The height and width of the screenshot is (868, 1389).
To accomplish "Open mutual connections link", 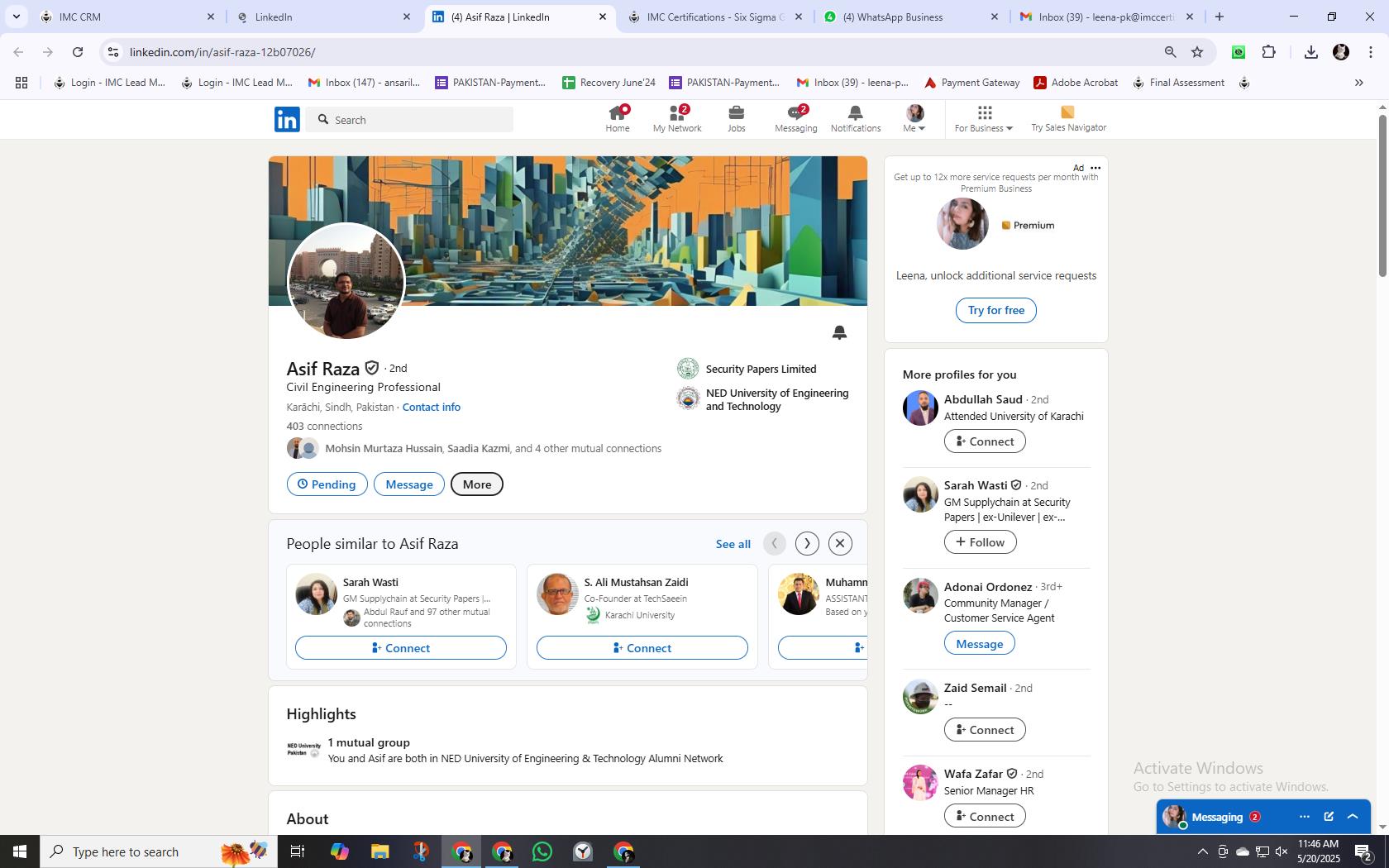I will (493, 449).
